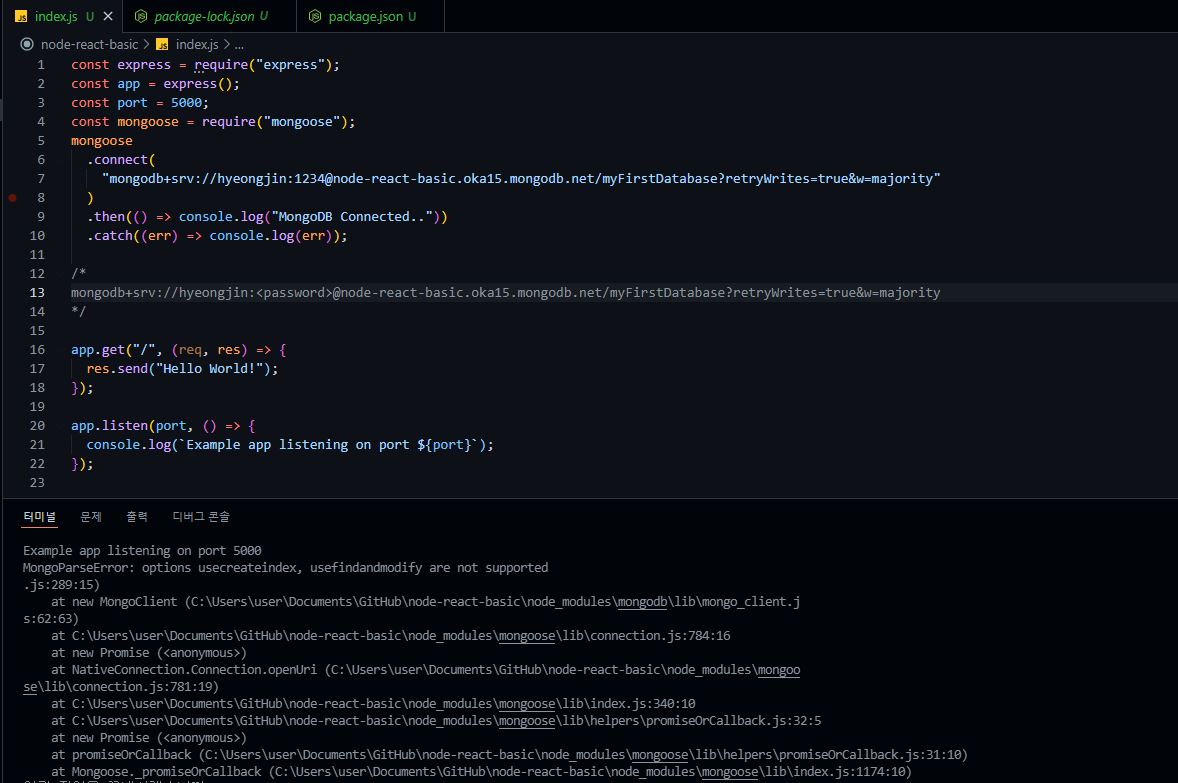This screenshot has height=783, width=1178.
Task: Click the package.json file icon
Action: pos(315,16)
